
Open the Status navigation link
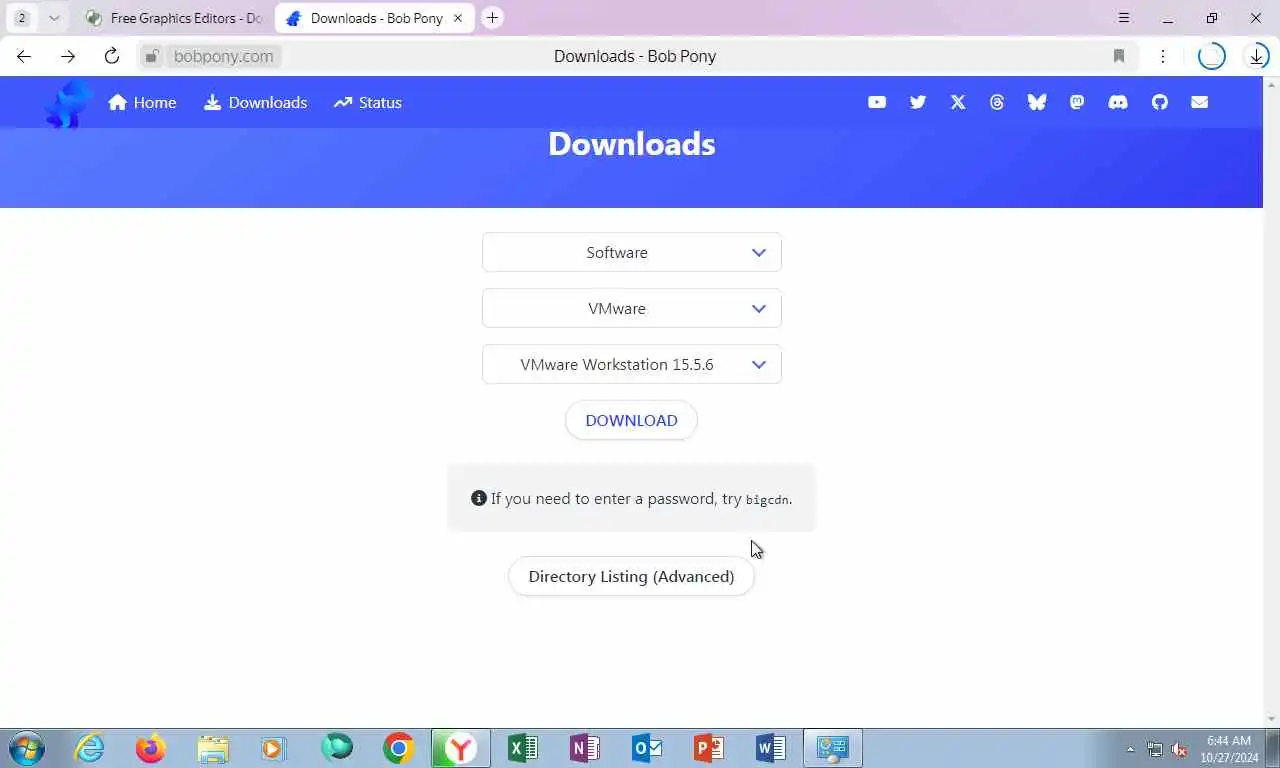point(368,102)
